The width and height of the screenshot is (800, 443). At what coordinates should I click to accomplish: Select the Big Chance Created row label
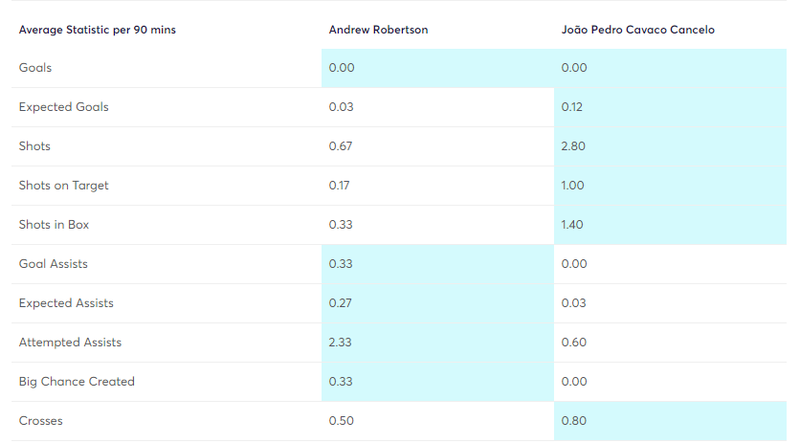[x=77, y=382]
